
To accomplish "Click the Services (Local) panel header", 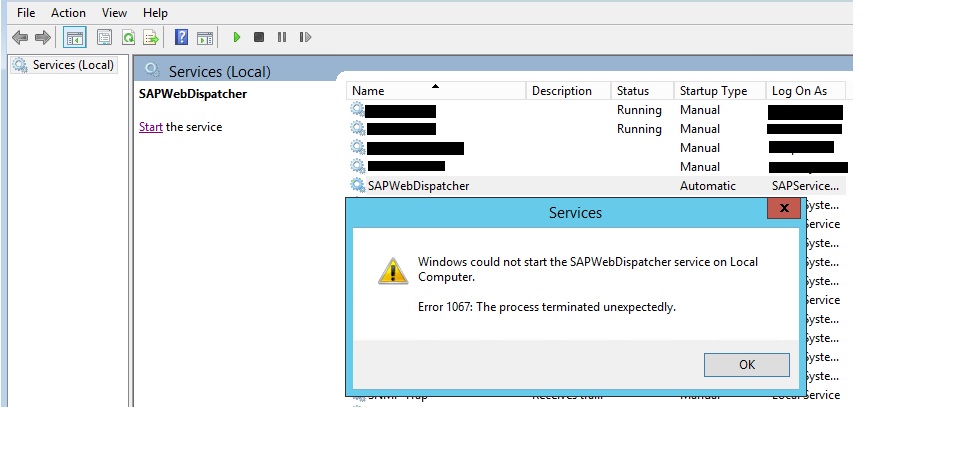I will [x=219, y=71].
